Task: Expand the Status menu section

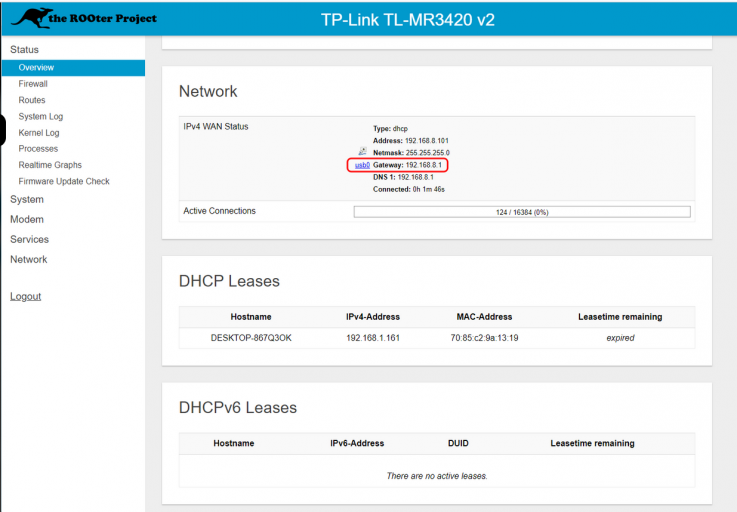Action: [24, 49]
